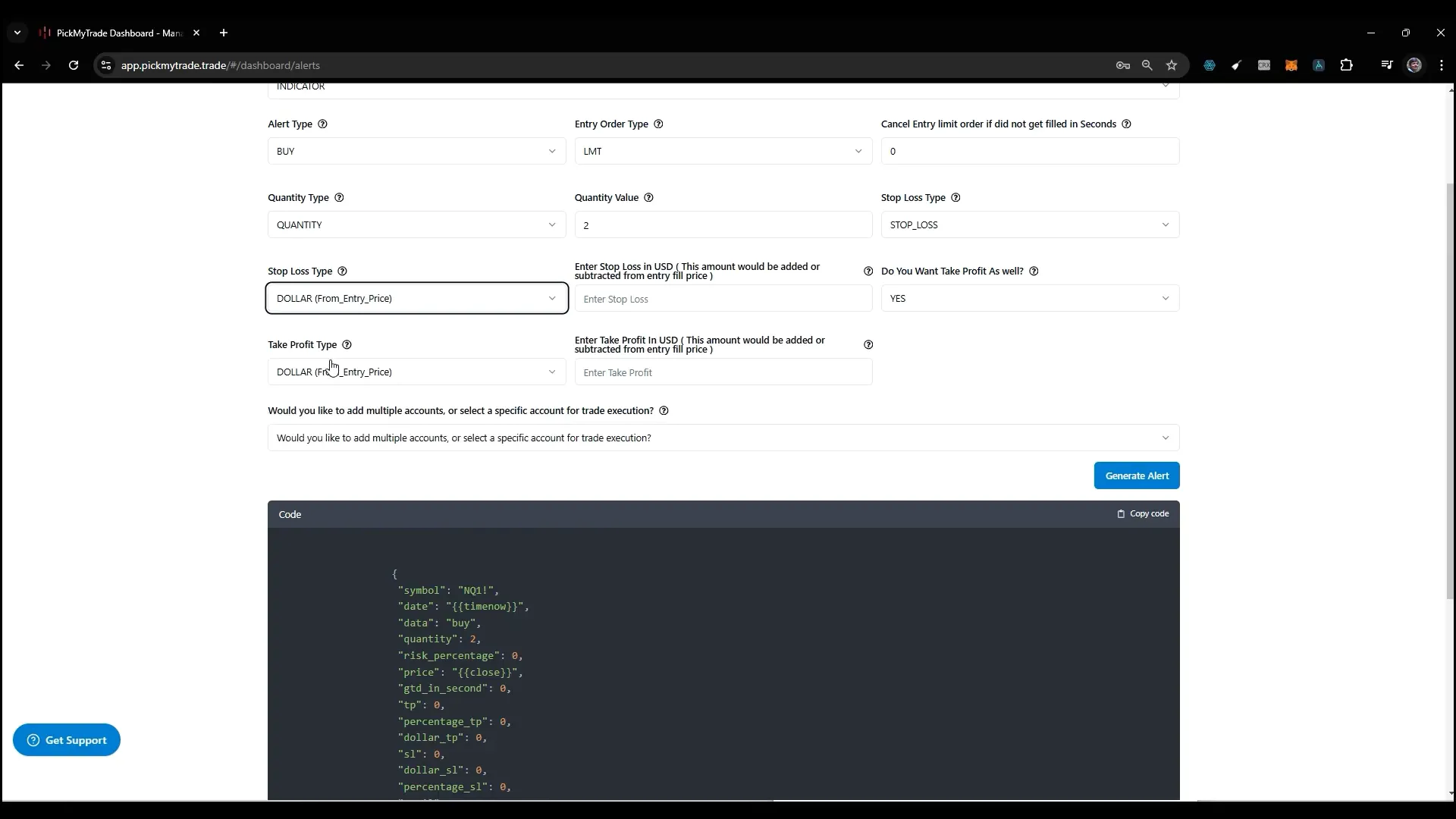Open the INDICATOR dropdown at top

click(723, 90)
